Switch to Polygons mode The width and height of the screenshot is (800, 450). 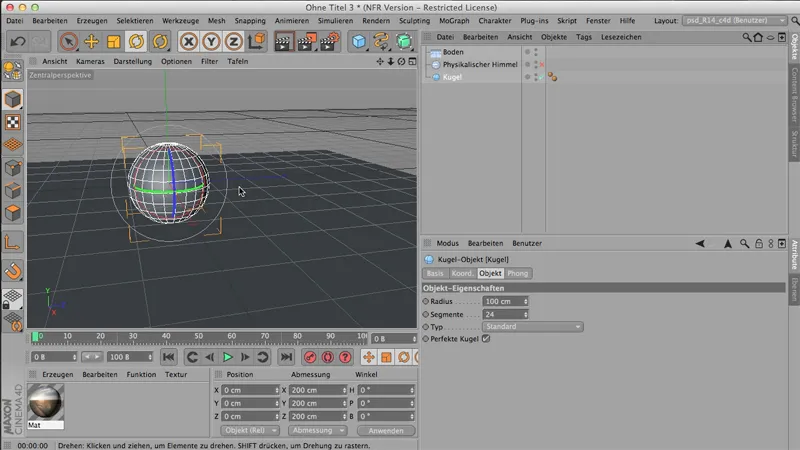(13, 213)
